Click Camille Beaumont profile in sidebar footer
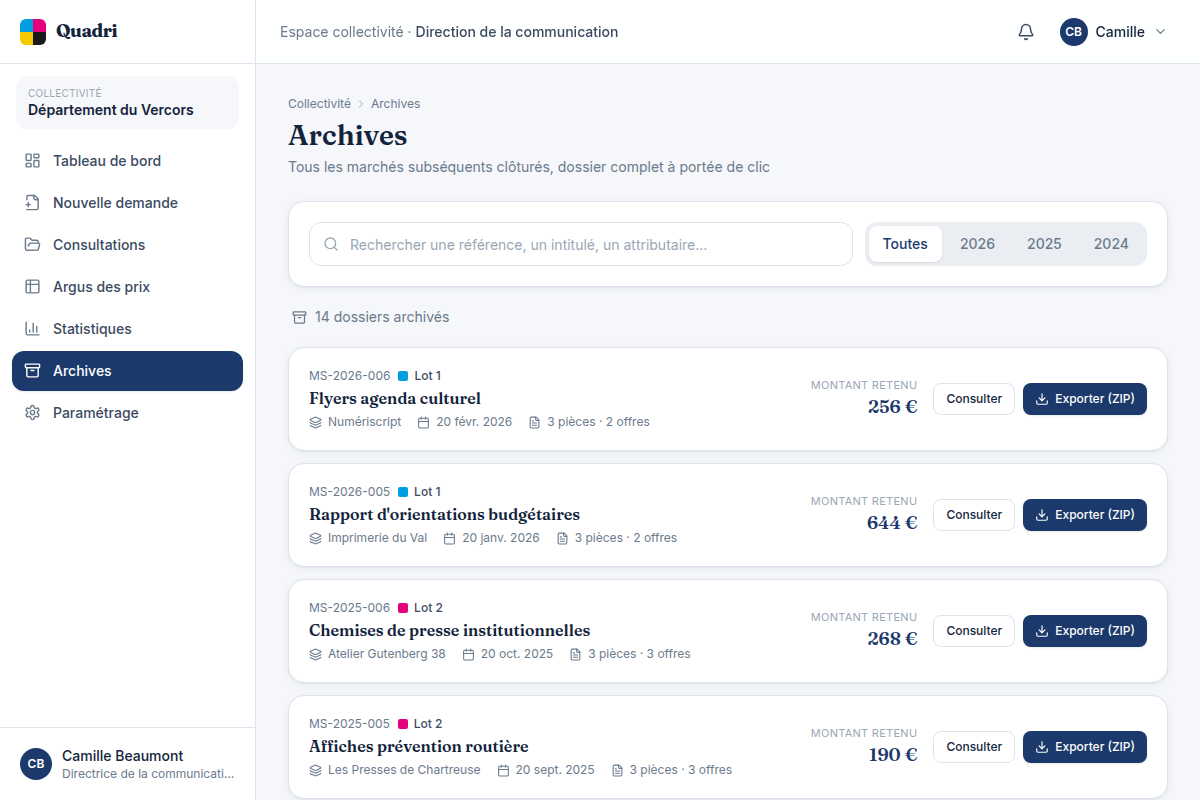This screenshot has height=800, width=1200. pyautogui.click(x=127, y=764)
